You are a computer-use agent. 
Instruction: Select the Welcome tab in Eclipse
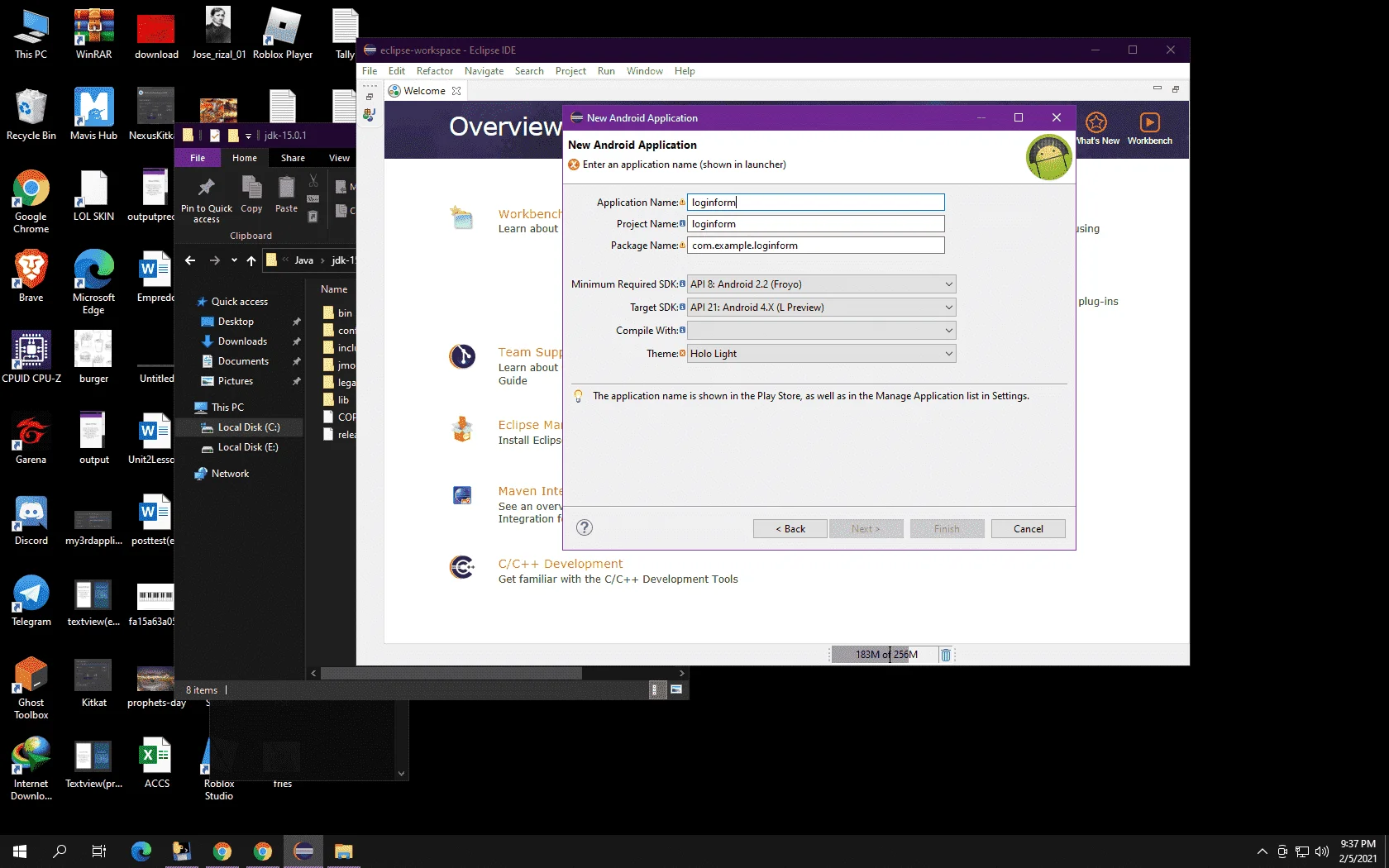point(424,91)
